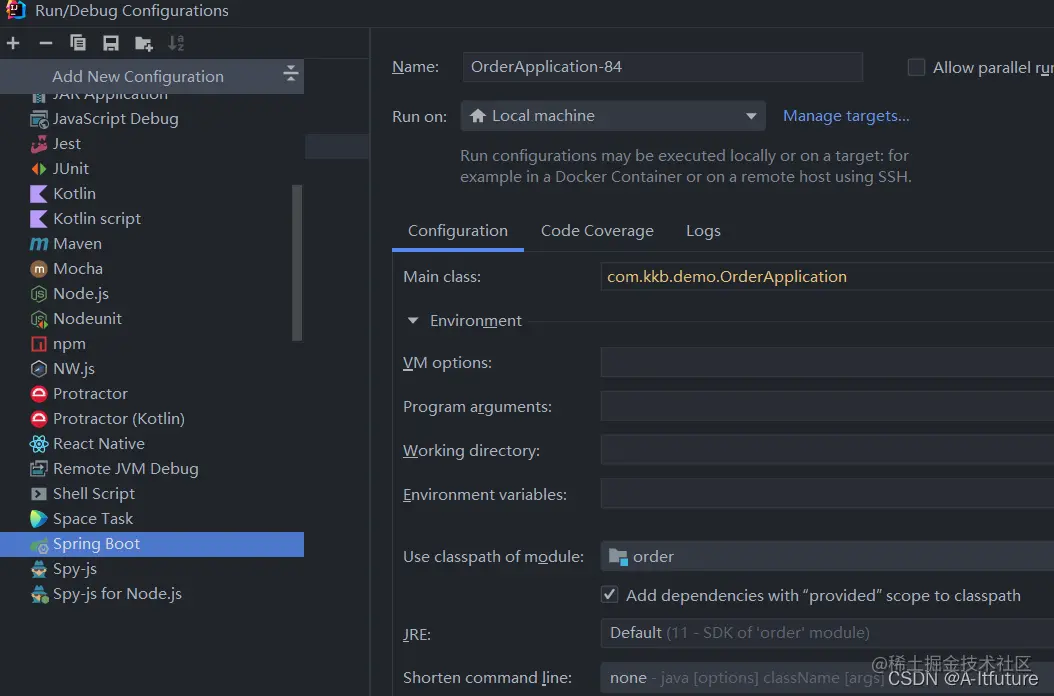Click the JUnit icon in list
Viewport: 1054px width, 696px height.
click(x=39, y=169)
